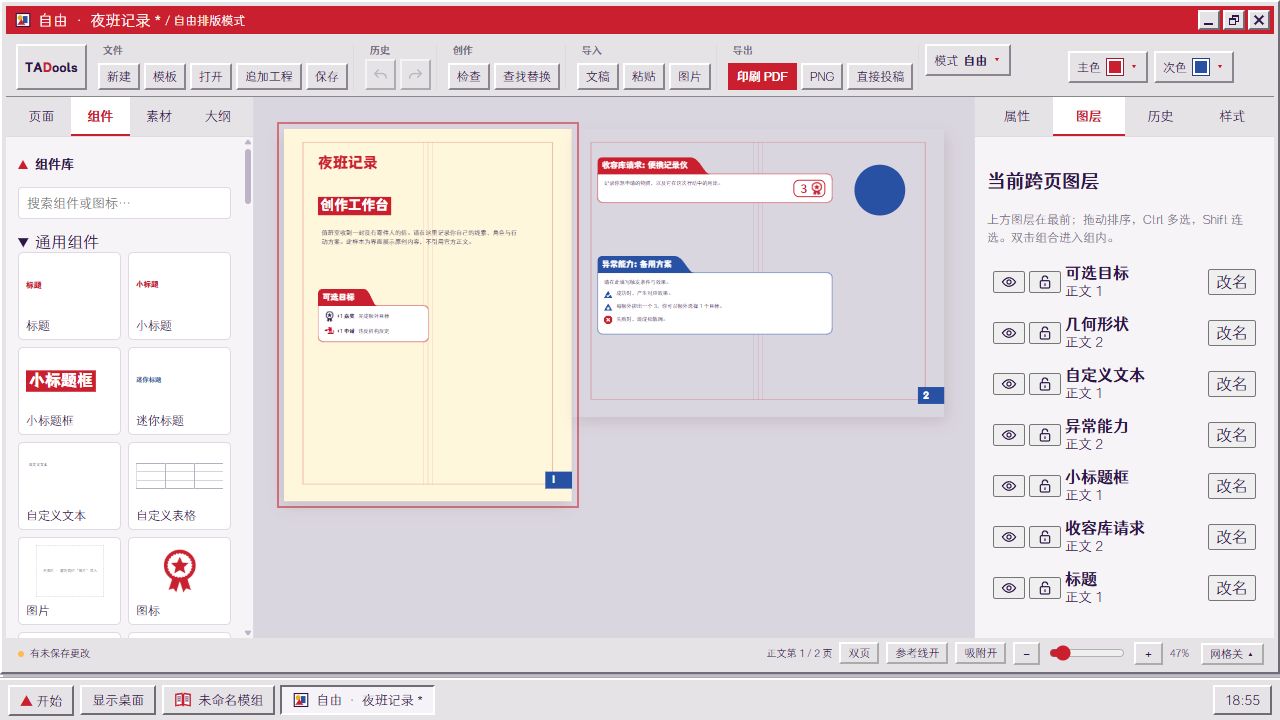Click the 查找替换 button
The height and width of the screenshot is (720, 1280).
click(x=527, y=76)
